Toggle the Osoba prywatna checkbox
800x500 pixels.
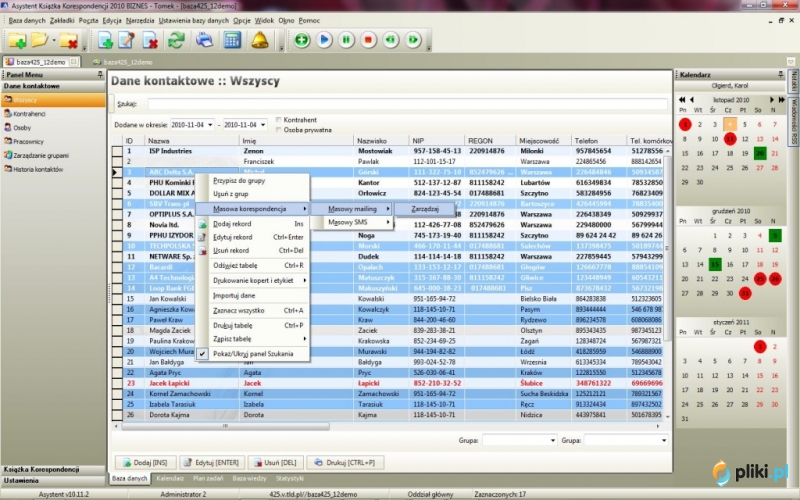(278, 130)
